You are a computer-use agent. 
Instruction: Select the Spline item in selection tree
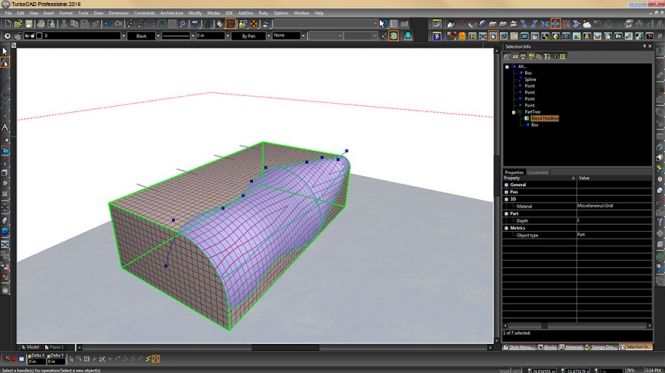pyautogui.click(x=530, y=80)
